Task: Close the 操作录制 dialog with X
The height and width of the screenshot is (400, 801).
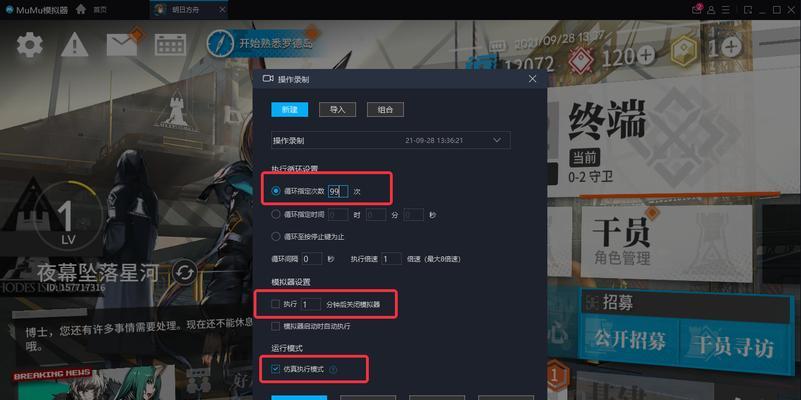Action: point(532,79)
